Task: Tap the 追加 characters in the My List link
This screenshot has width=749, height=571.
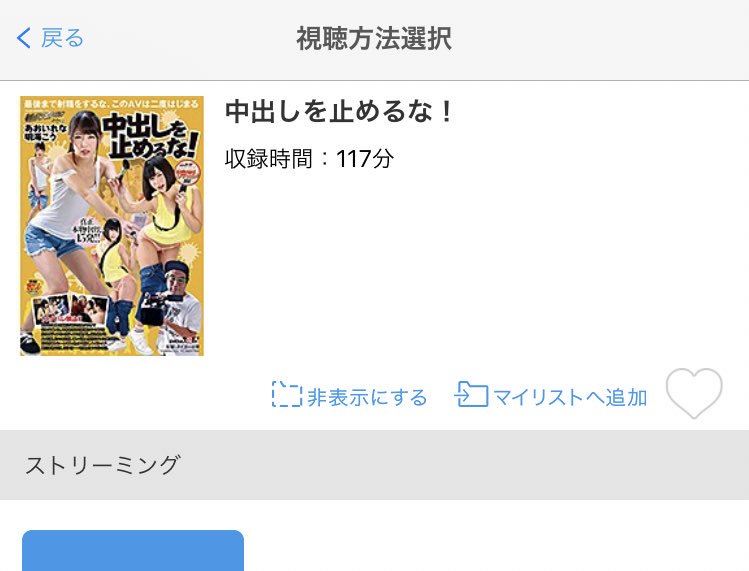Action: pyautogui.click(x=627, y=397)
